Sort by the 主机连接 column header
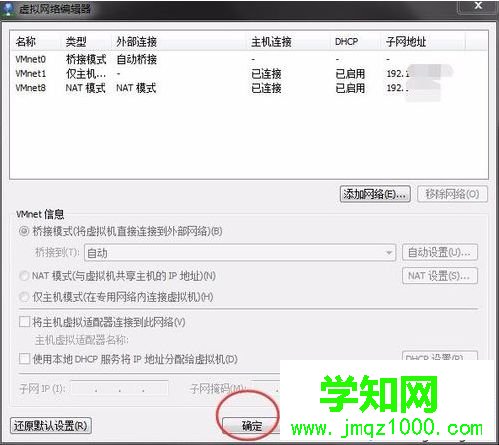The image size is (499, 445). coord(289,42)
